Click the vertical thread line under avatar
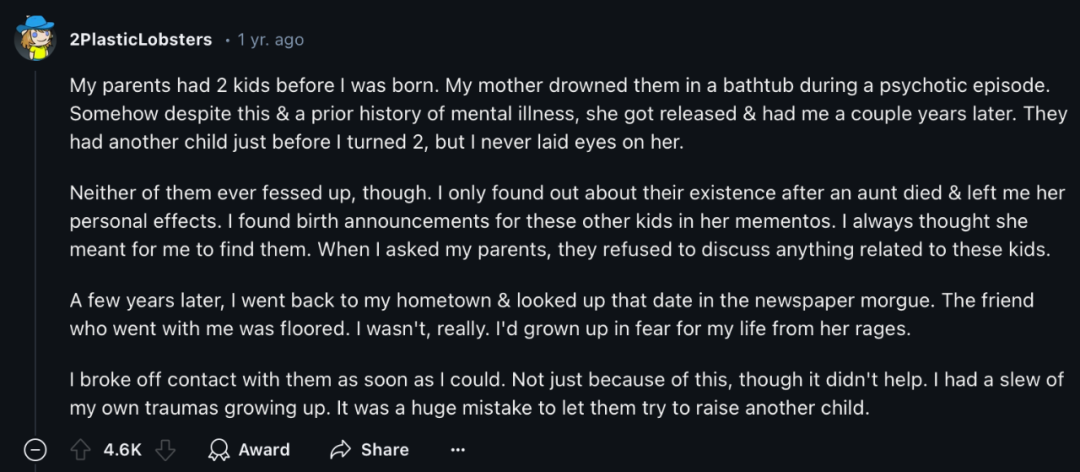1080x472 pixels. 35,249
